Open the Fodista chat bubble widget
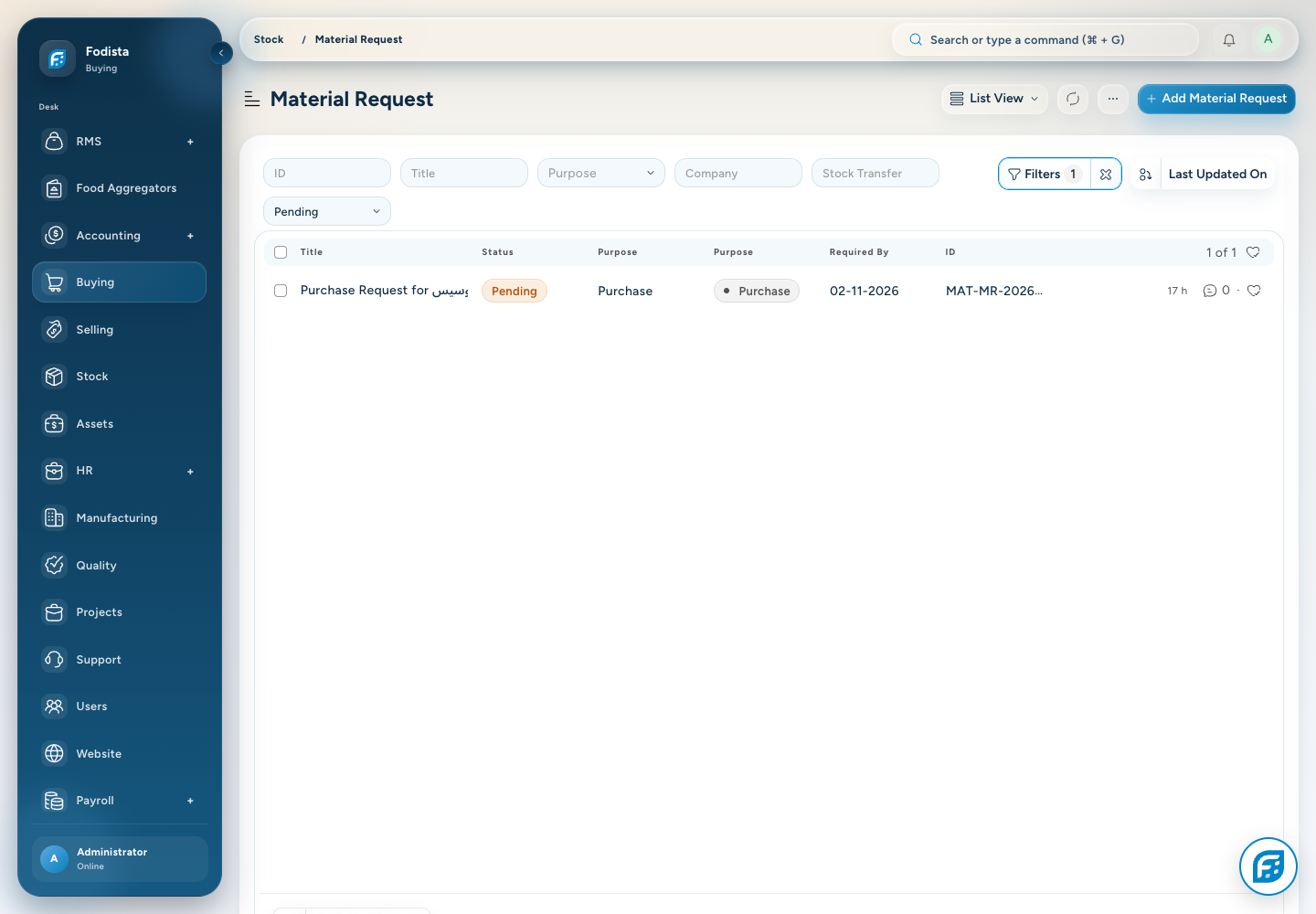The image size is (1316, 914). pos(1268,866)
